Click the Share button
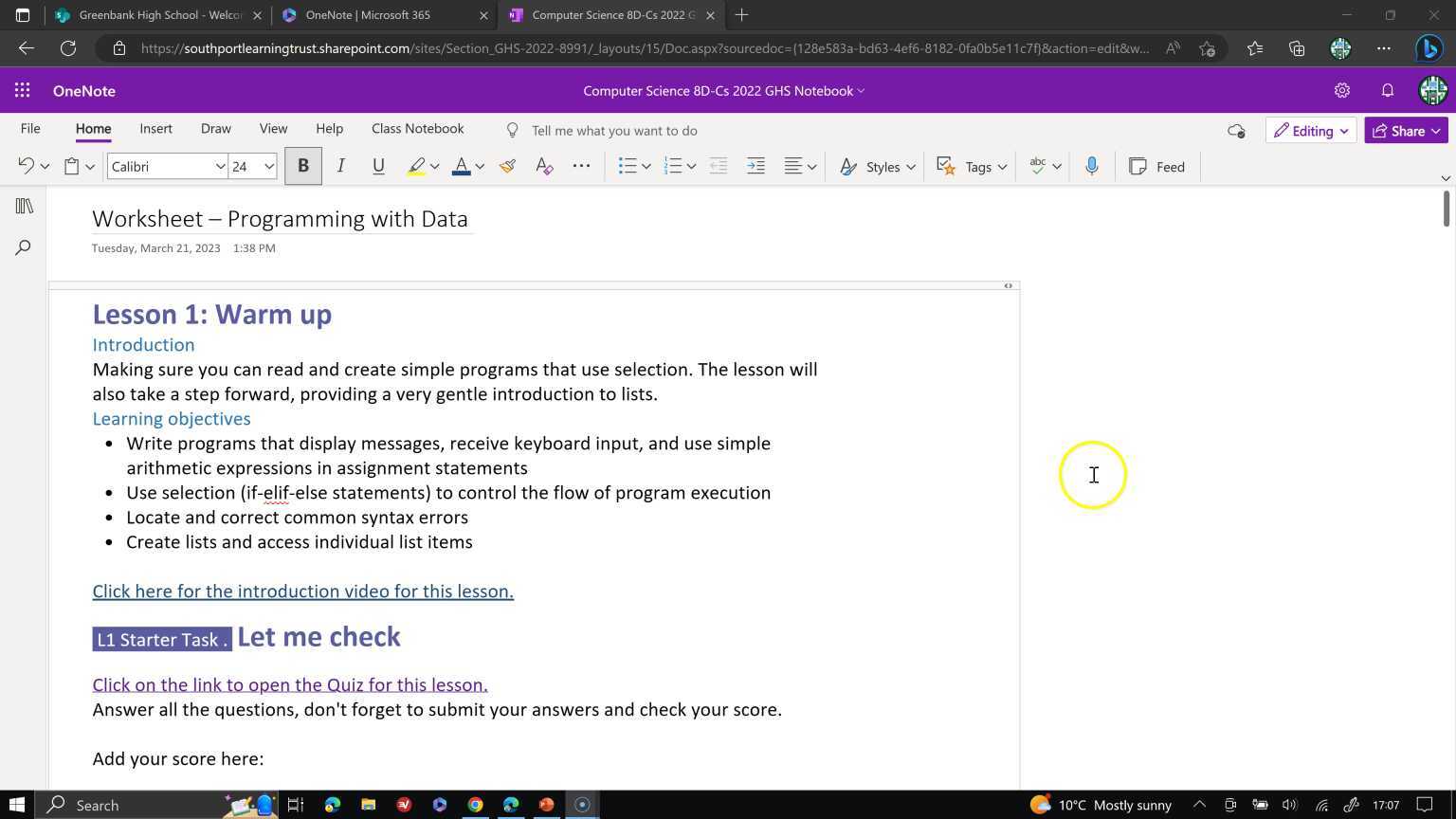 [1406, 131]
